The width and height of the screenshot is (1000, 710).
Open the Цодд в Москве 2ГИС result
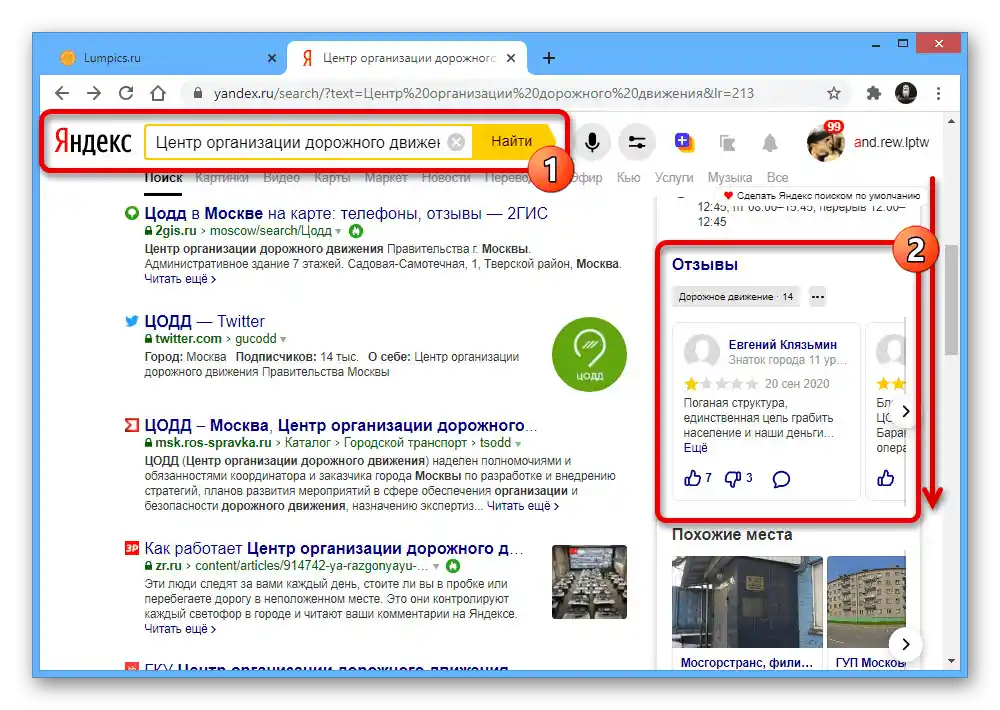point(346,214)
